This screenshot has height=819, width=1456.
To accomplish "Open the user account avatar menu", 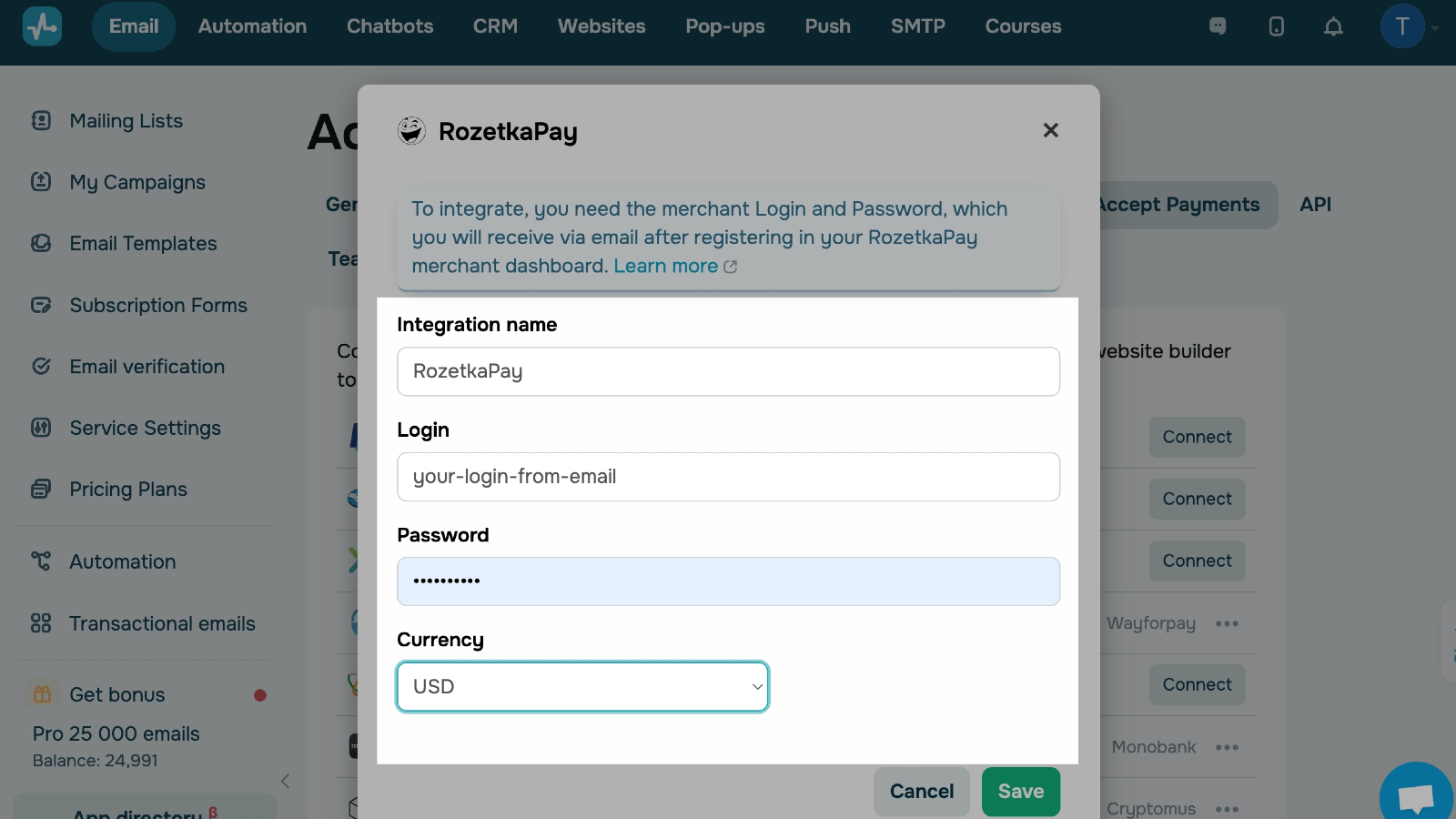I will pyautogui.click(x=1402, y=26).
